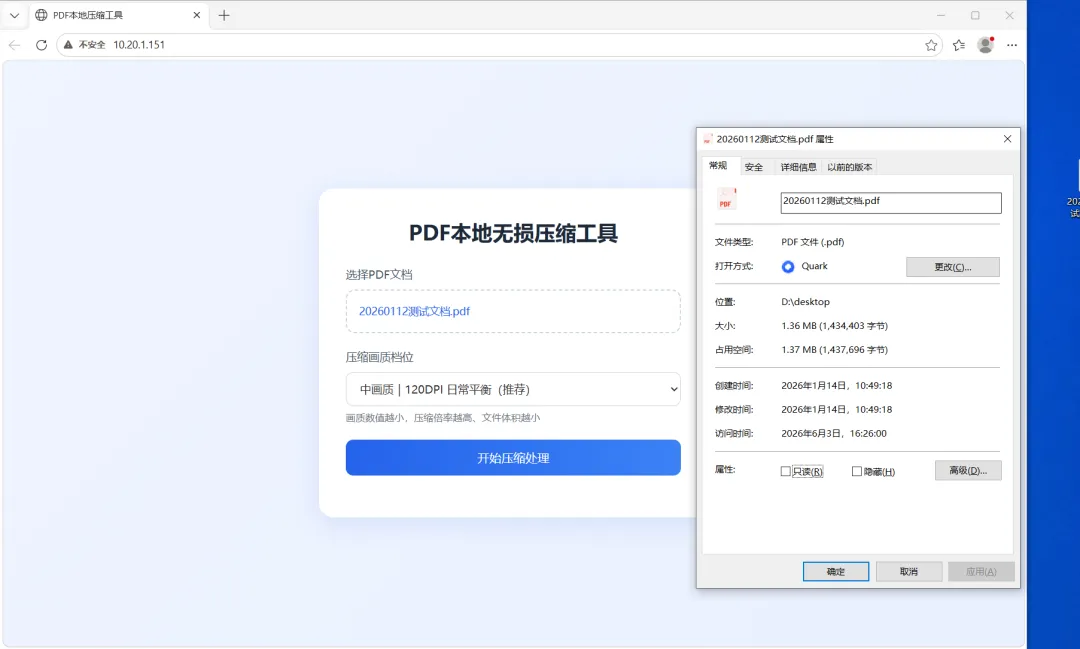
Task: Click the size value 1.36 MB
Action: tap(834, 326)
